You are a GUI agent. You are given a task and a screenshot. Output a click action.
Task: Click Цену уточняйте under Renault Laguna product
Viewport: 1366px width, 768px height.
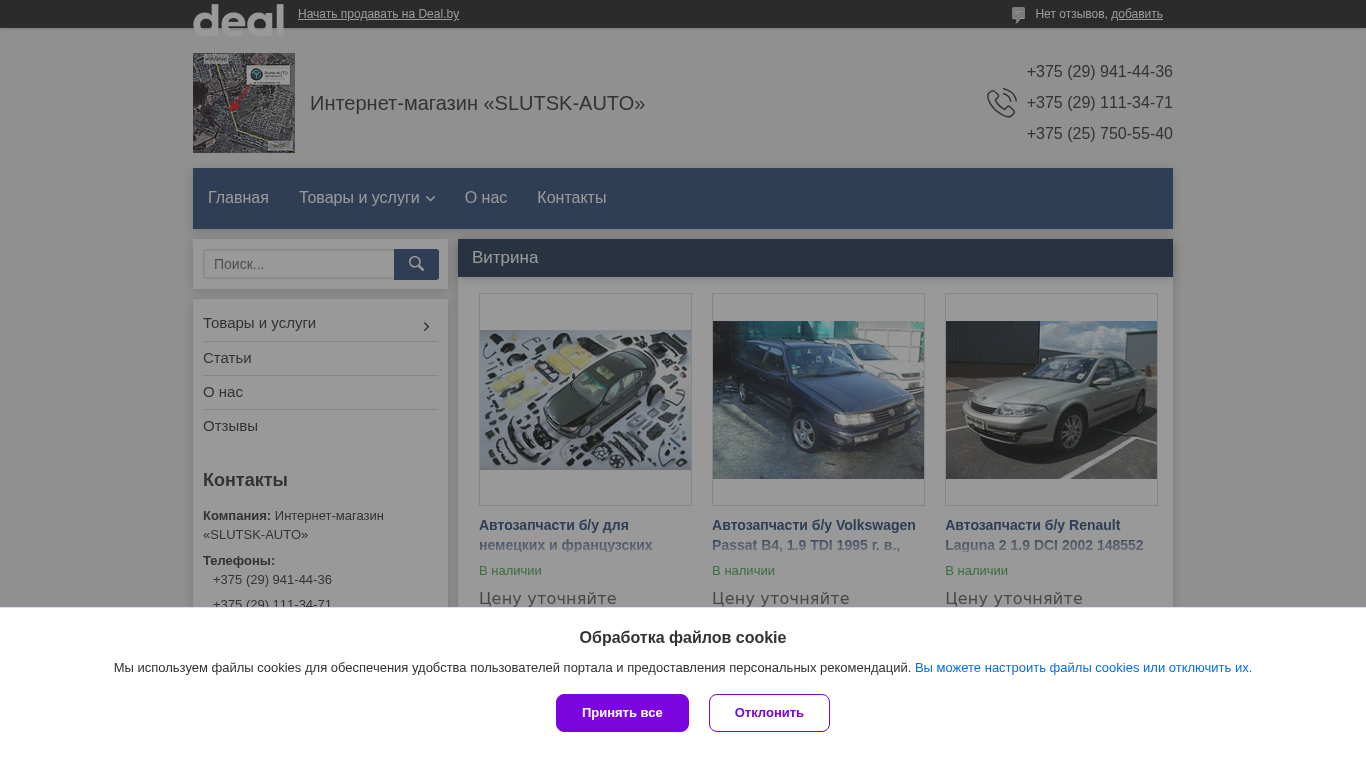(x=1014, y=599)
